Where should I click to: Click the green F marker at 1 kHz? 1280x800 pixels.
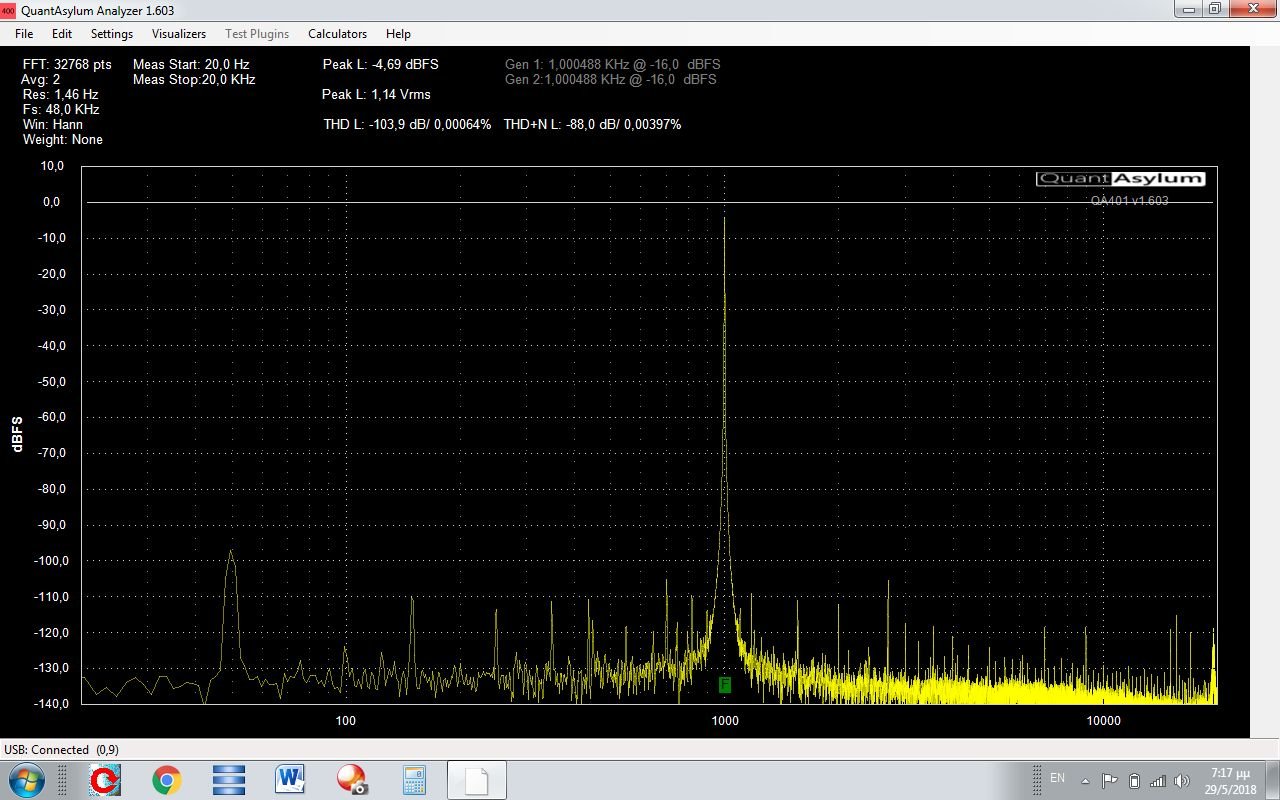[725, 685]
